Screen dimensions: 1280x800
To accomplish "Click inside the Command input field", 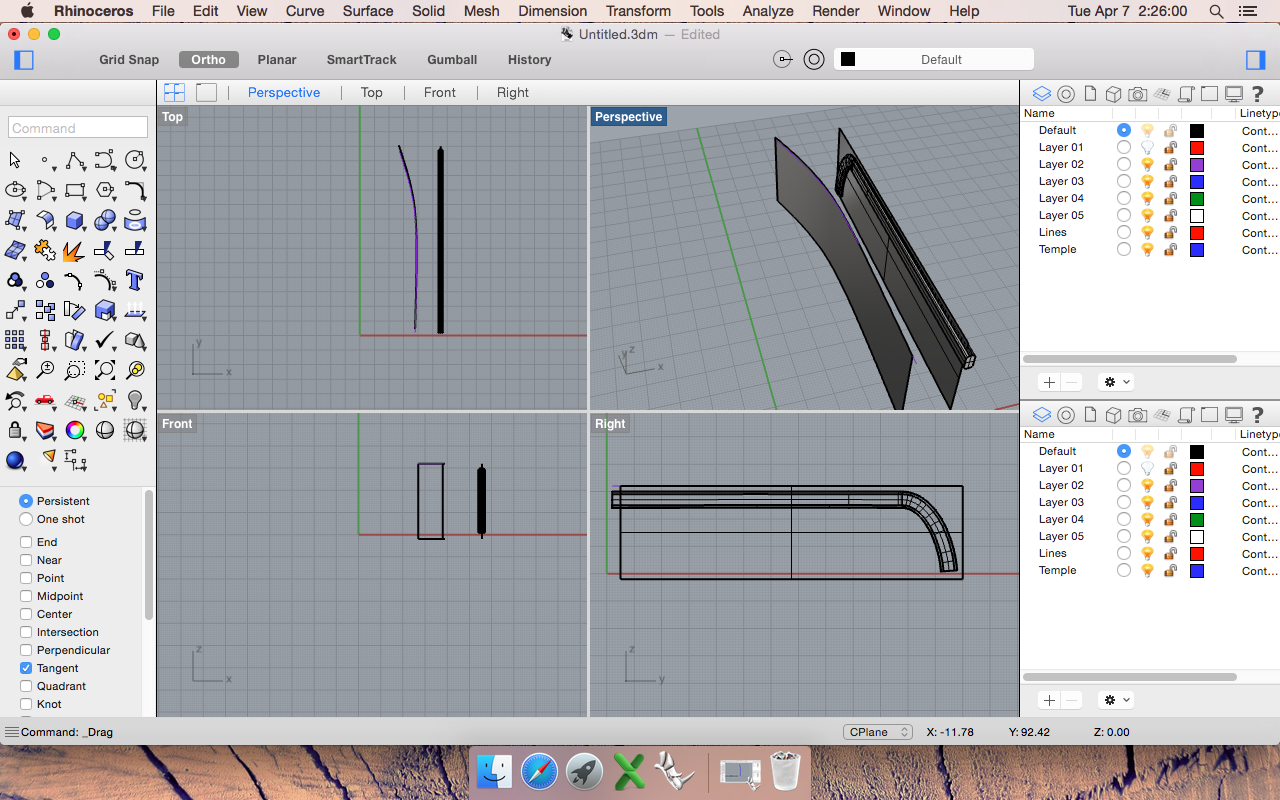I will click(x=77, y=127).
